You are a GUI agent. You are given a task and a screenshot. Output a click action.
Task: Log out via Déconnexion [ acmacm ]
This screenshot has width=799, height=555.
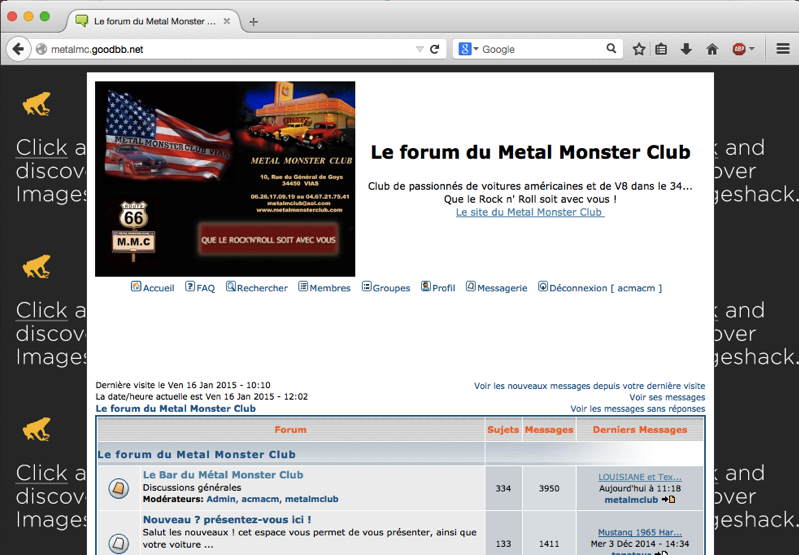click(605, 288)
